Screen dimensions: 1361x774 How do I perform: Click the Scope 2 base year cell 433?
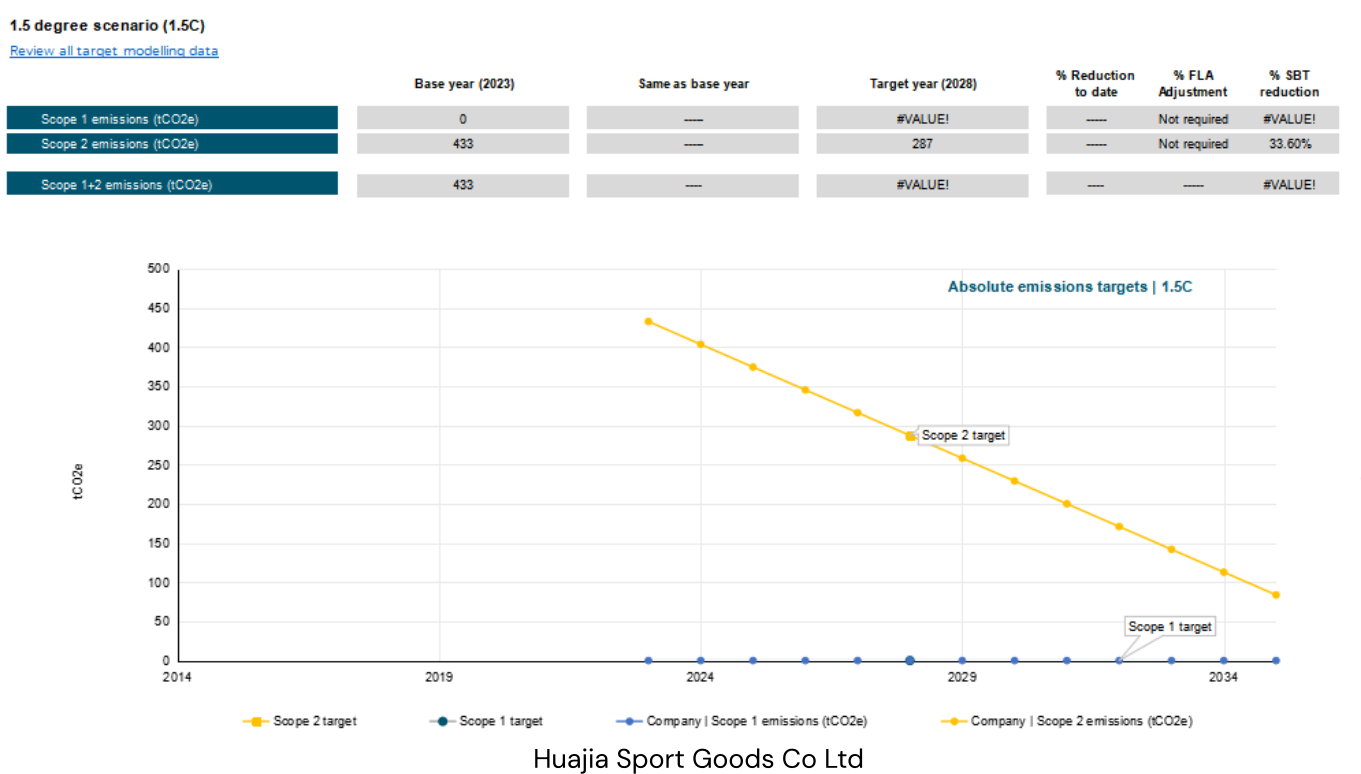tap(463, 144)
